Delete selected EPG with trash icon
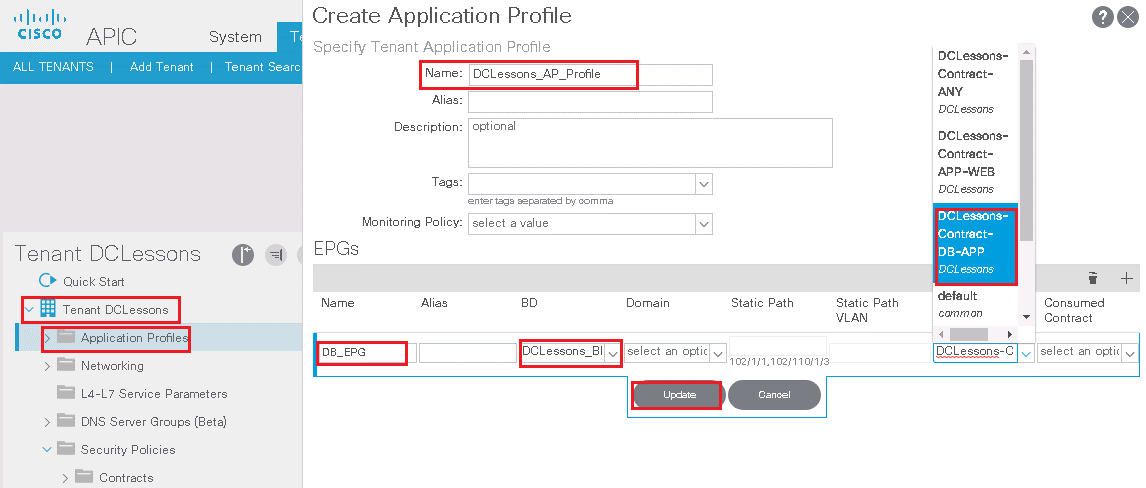Viewport: 1146px width, 488px height. [1093, 278]
